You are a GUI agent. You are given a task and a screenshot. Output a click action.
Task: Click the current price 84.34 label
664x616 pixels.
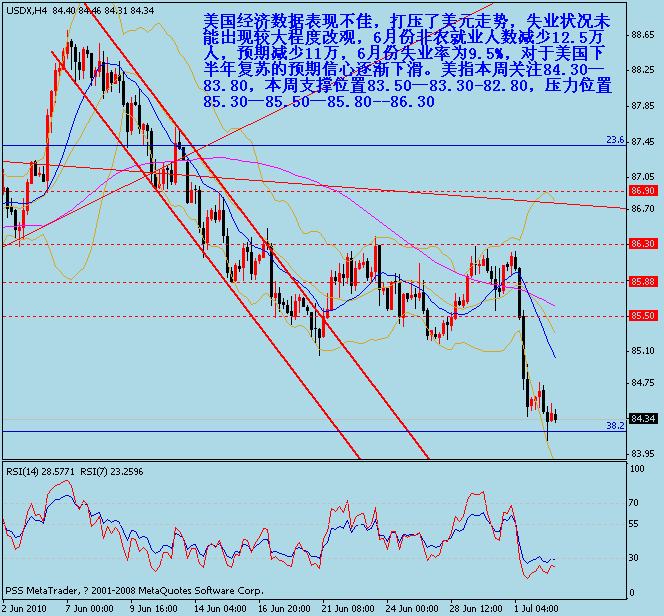[643, 419]
